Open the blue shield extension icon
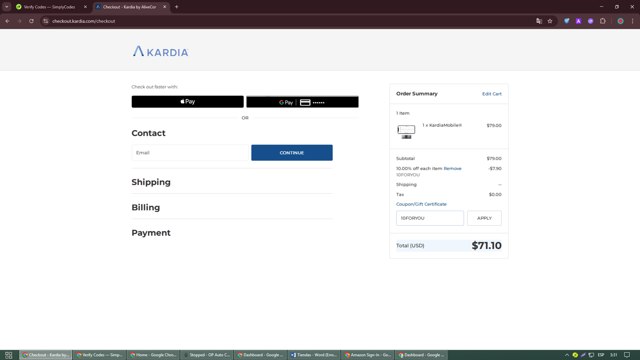Screen dimensions: 640x360 (x=567, y=21)
